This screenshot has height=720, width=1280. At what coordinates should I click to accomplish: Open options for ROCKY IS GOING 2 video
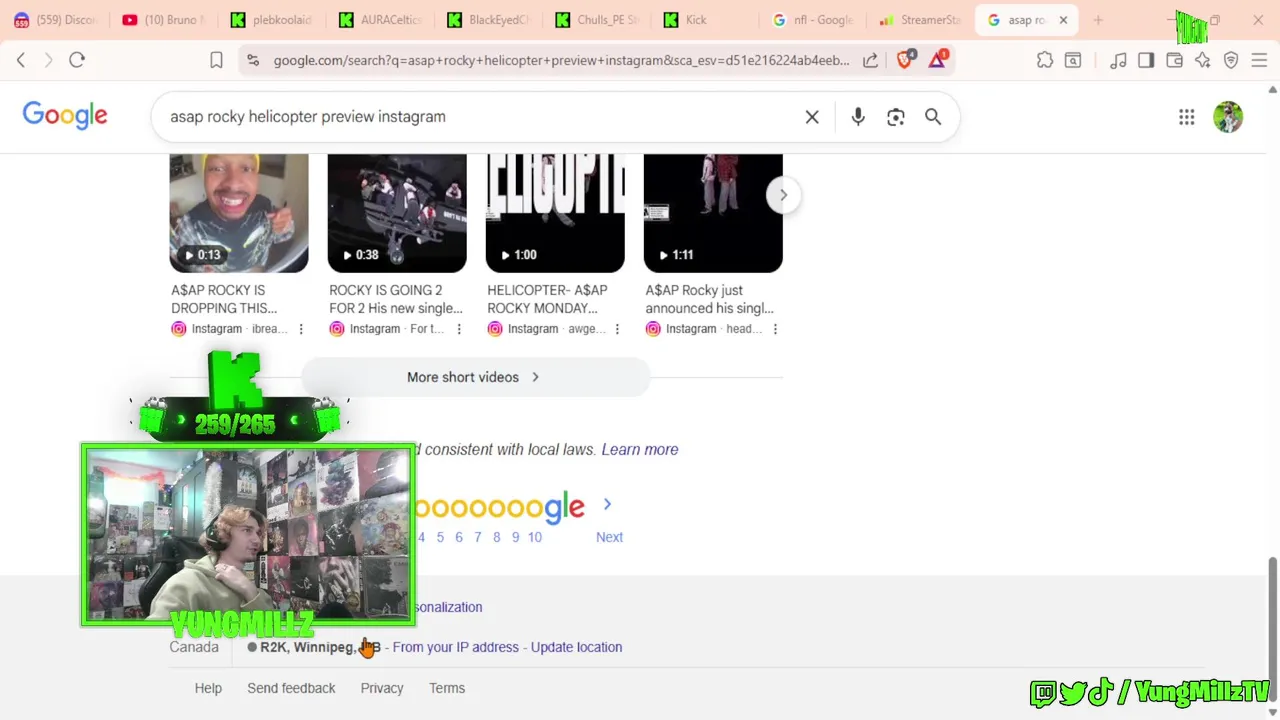459,329
